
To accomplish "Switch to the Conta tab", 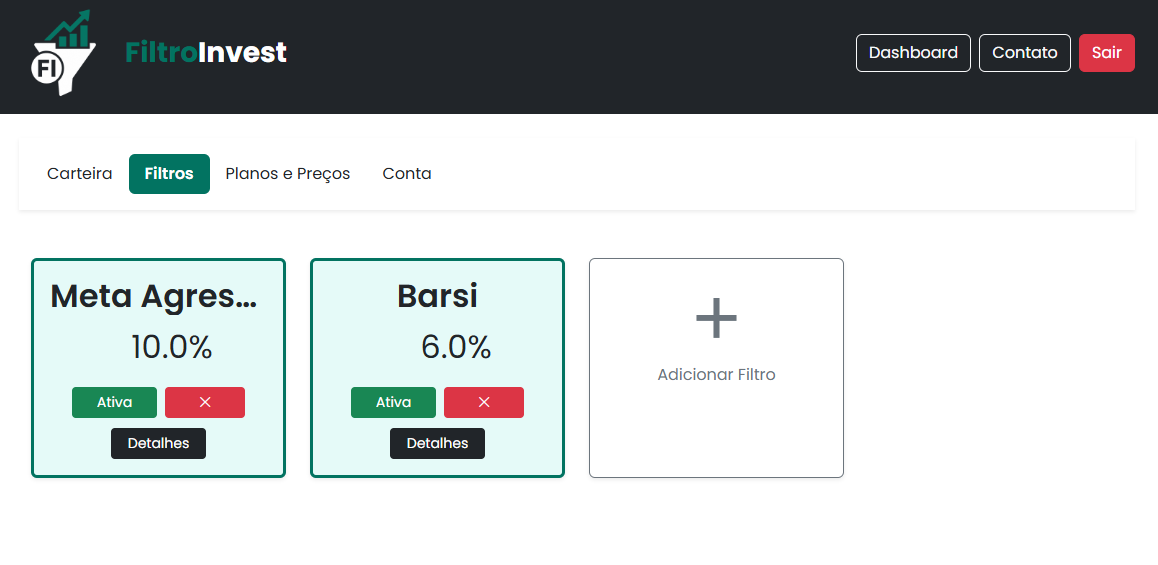I will (x=407, y=174).
